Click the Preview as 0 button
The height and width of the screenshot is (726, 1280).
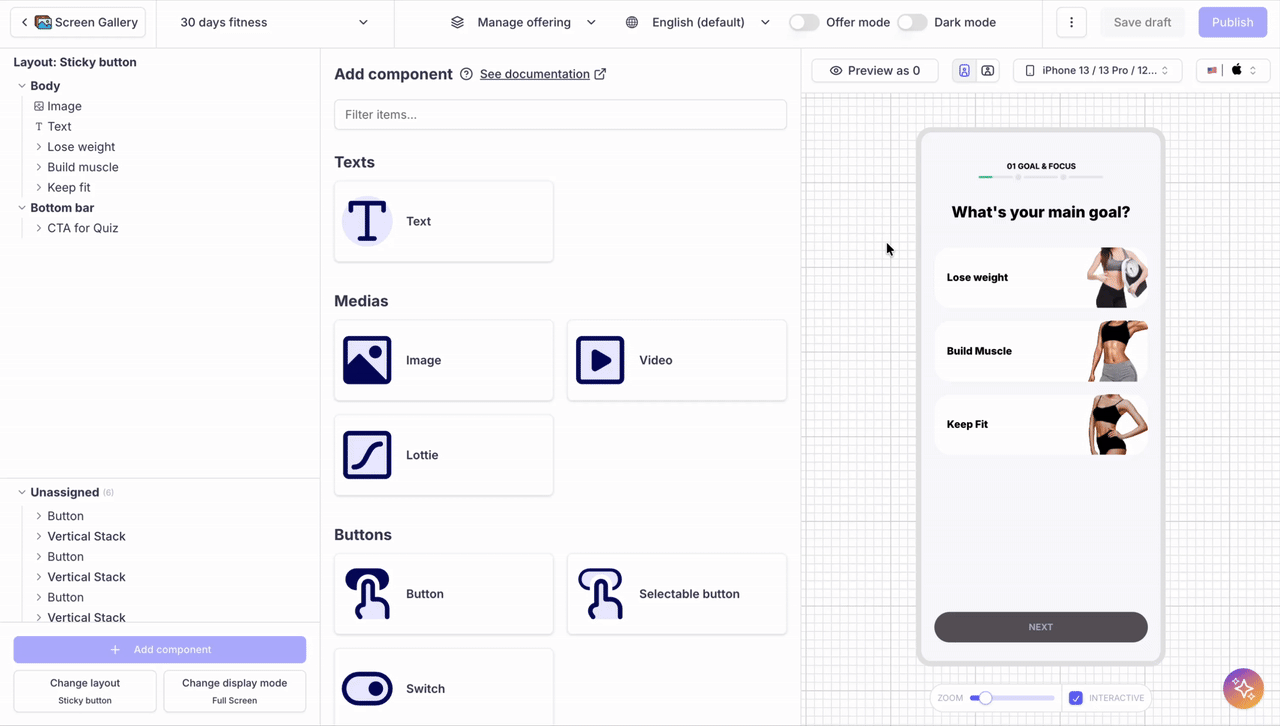point(874,71)
